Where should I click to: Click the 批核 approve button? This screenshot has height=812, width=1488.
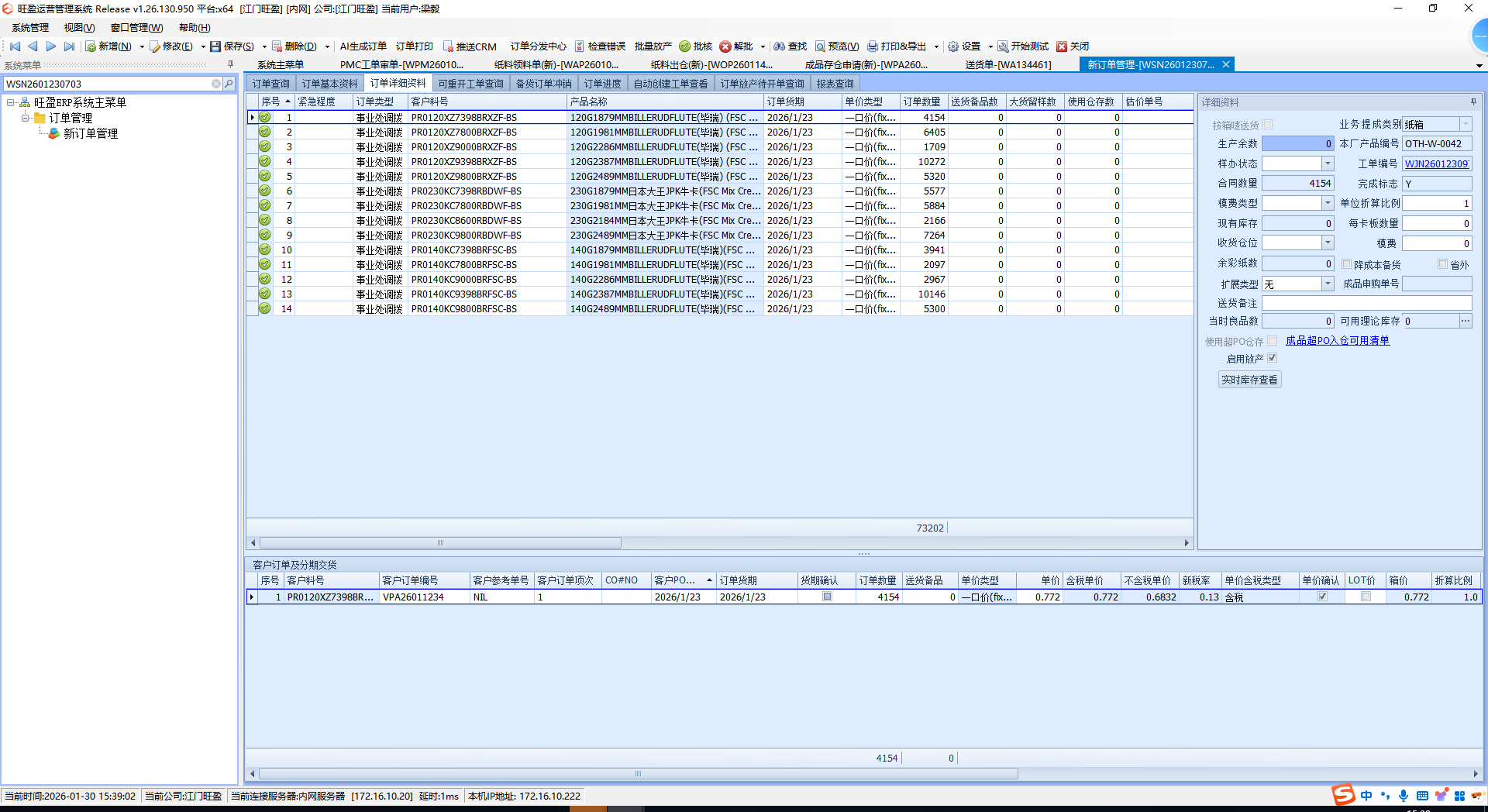(696, 46)
